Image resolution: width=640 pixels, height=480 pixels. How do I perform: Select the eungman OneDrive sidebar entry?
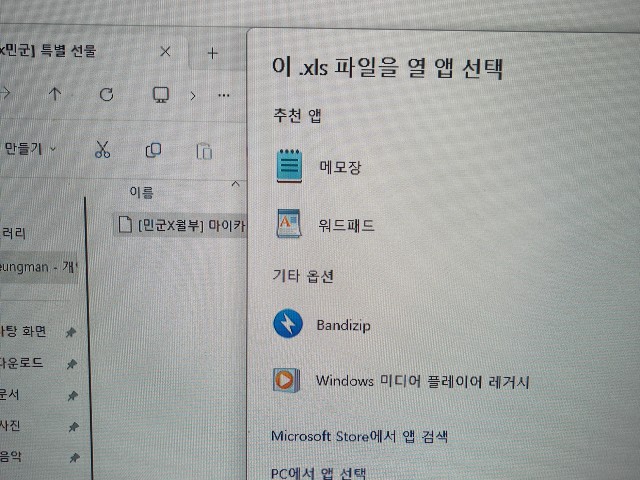38,267
